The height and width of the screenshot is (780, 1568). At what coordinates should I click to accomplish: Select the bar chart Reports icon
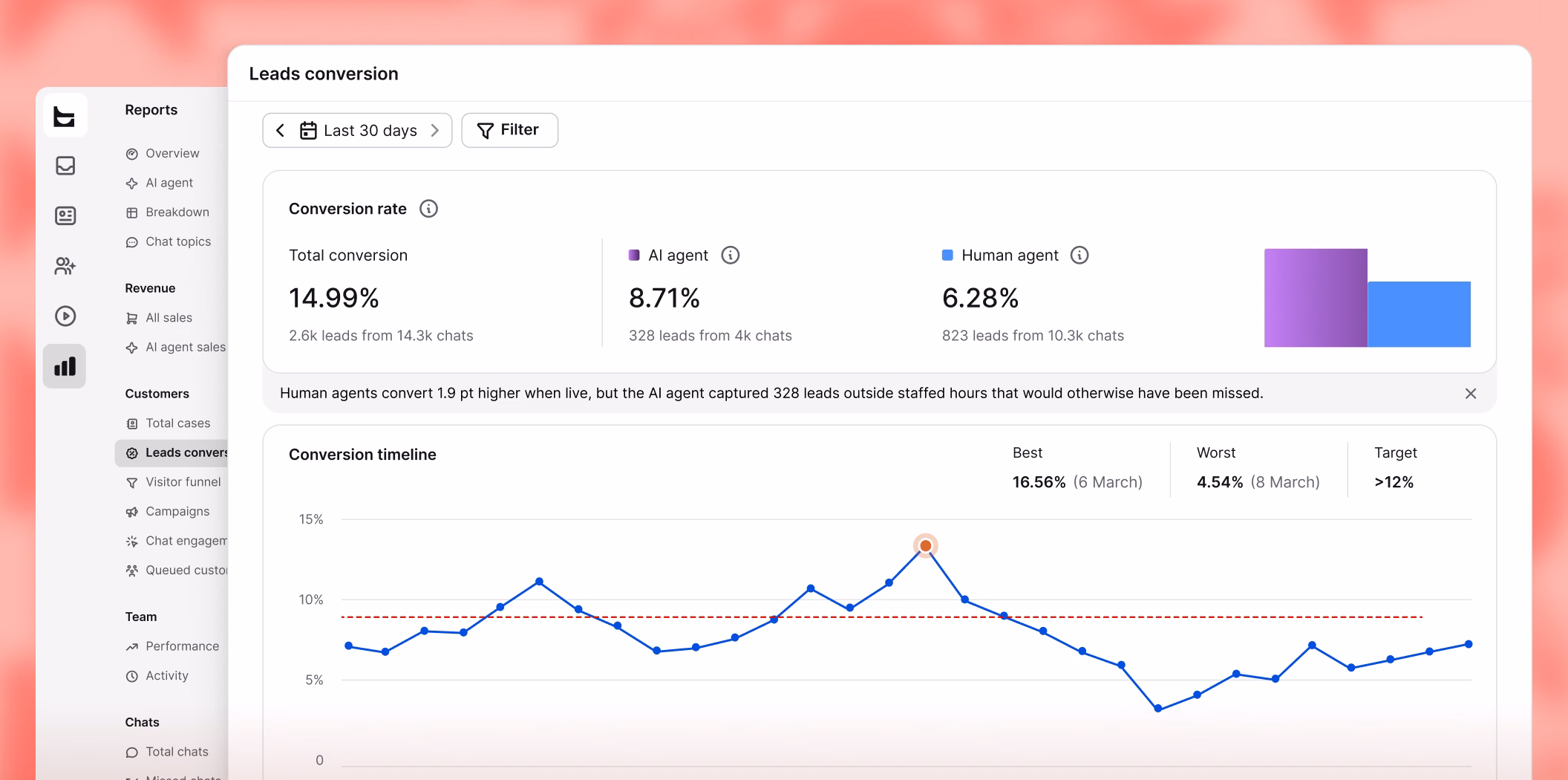pos(65,366)
